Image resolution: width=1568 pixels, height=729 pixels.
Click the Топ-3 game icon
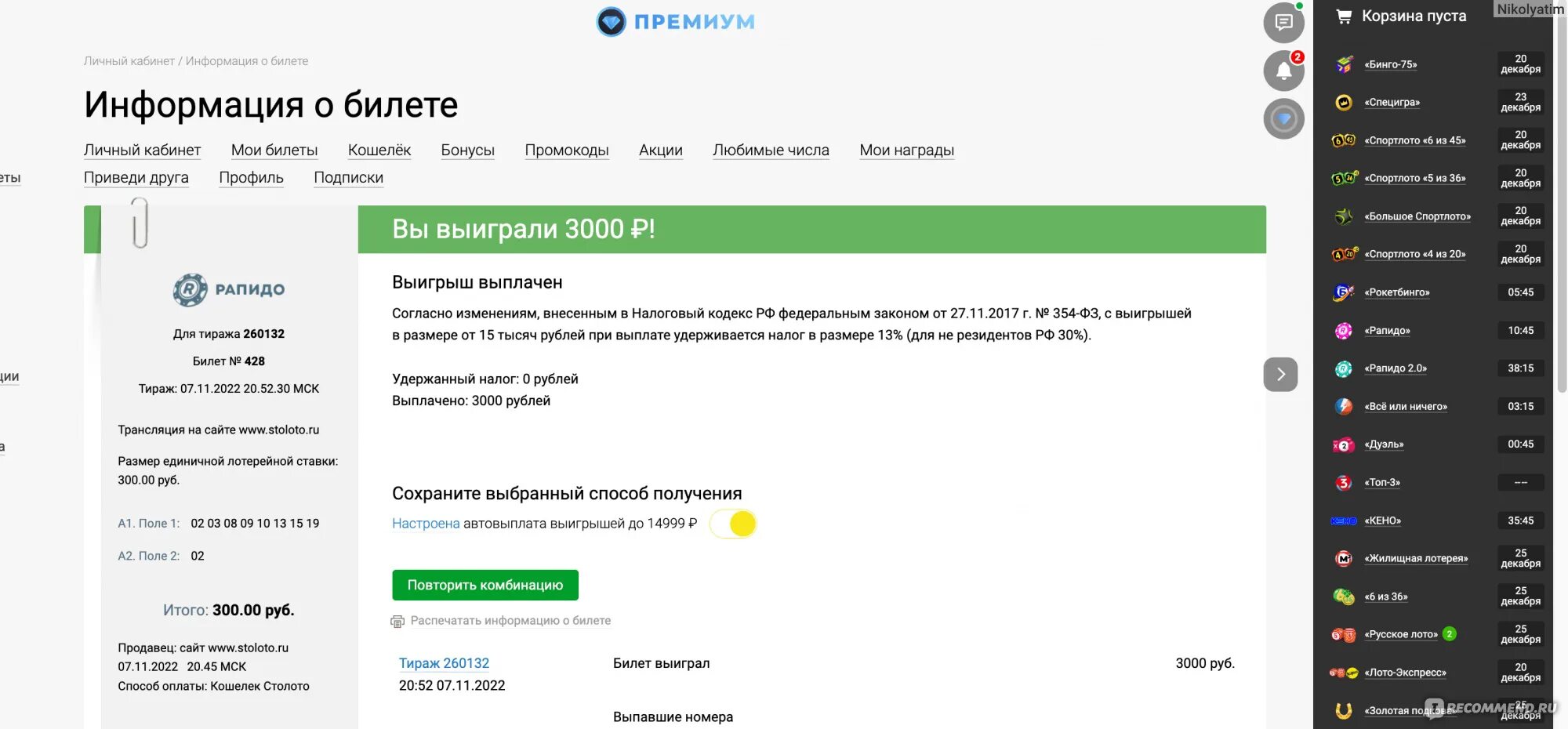click(x=1344, y=483)
